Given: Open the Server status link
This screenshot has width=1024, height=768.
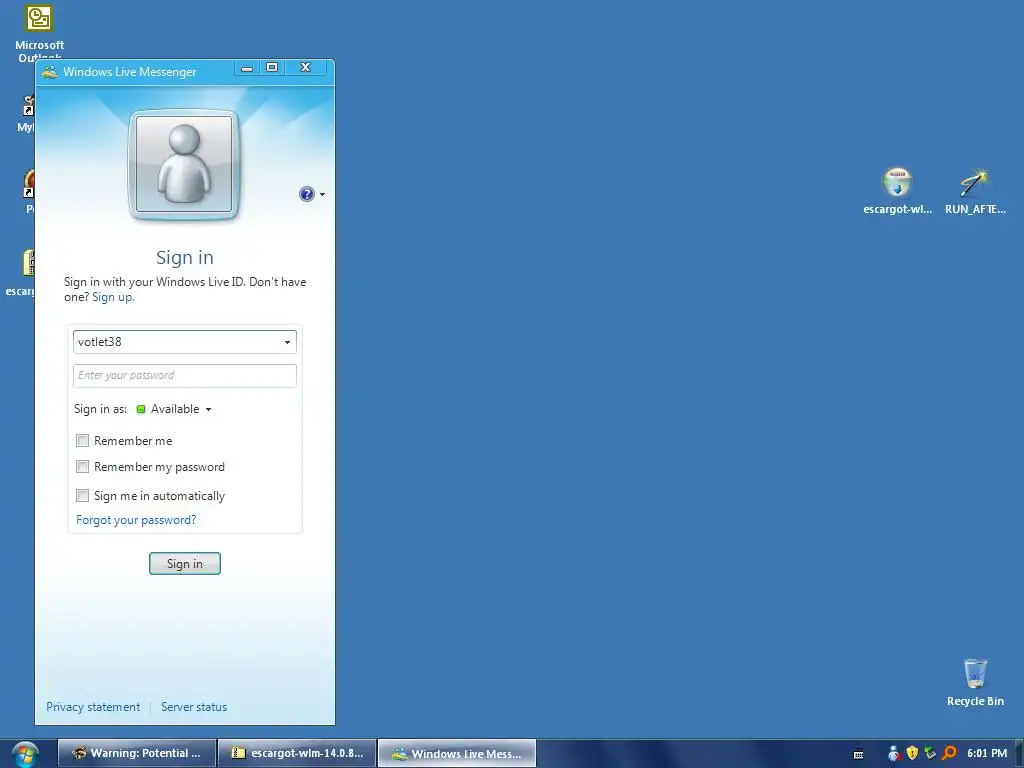Looking at the screenshot, I should [194, 707].
